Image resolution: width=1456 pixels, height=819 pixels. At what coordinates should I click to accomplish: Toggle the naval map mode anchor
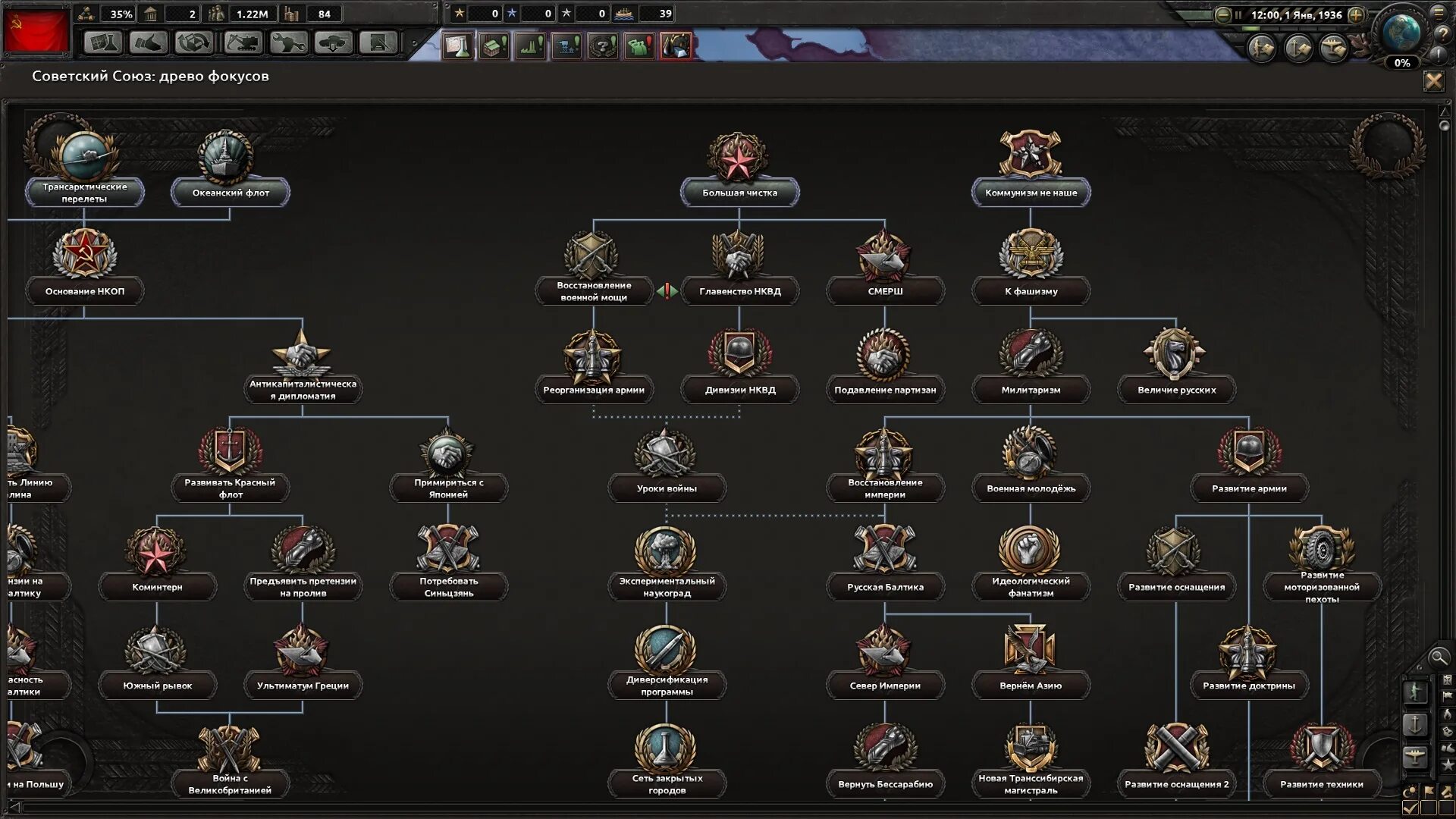1415,724
